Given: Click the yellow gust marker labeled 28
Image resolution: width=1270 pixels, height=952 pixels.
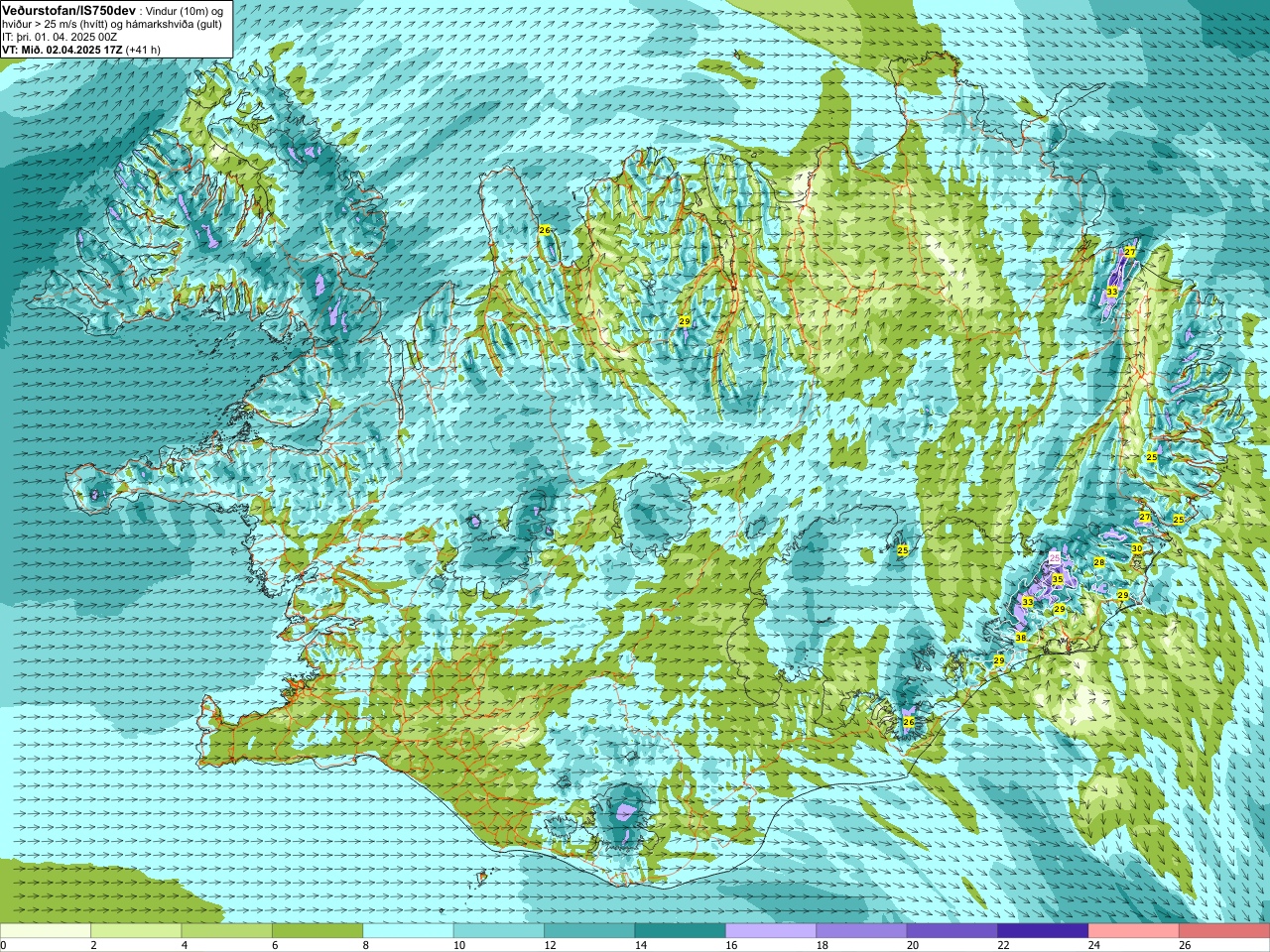Looking at the screenshot, I should pyautogui.click(x=1099, y=562).
